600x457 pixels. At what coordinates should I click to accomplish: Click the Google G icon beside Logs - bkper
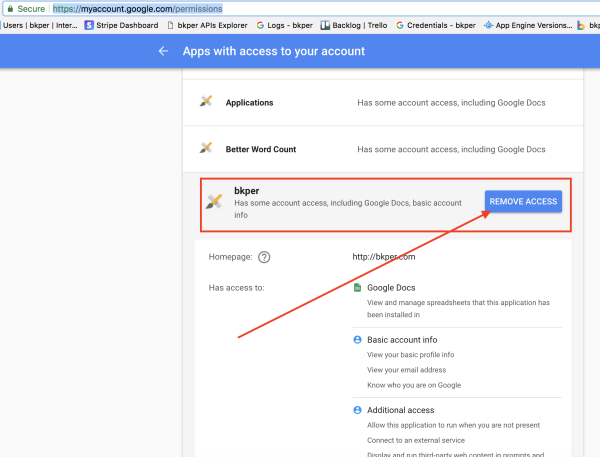[260, 25]
